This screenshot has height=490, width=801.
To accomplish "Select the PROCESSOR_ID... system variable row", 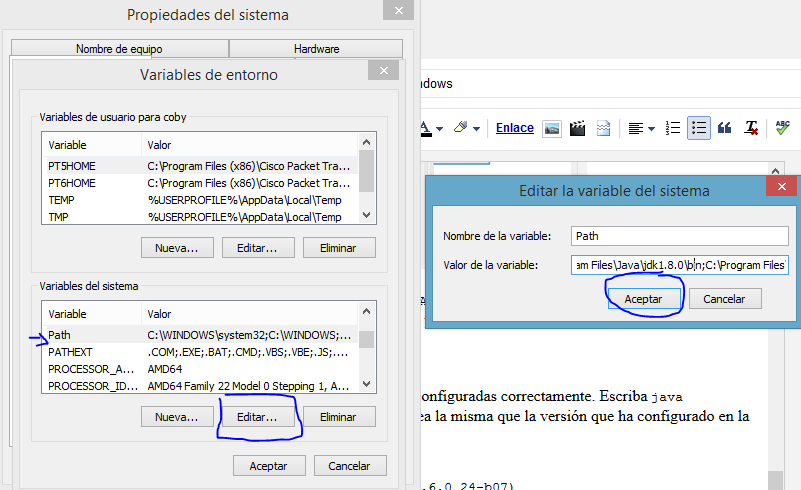I will coord(200,386).
